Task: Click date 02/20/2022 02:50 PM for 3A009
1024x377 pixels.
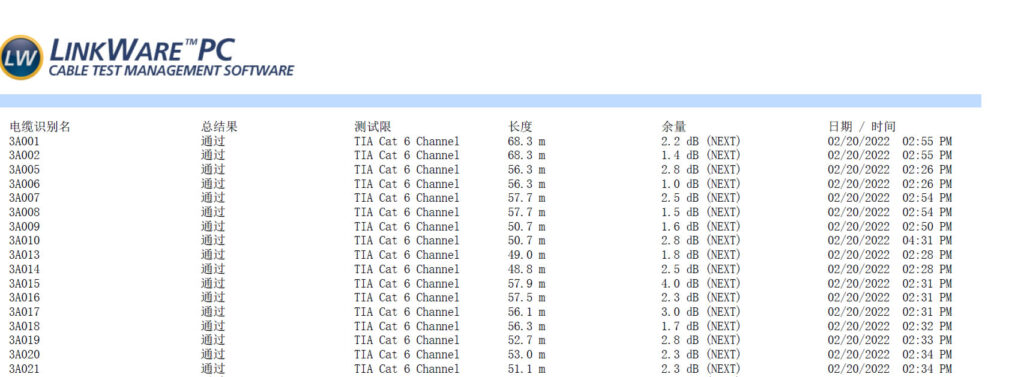Action: (x=889, y=227)
